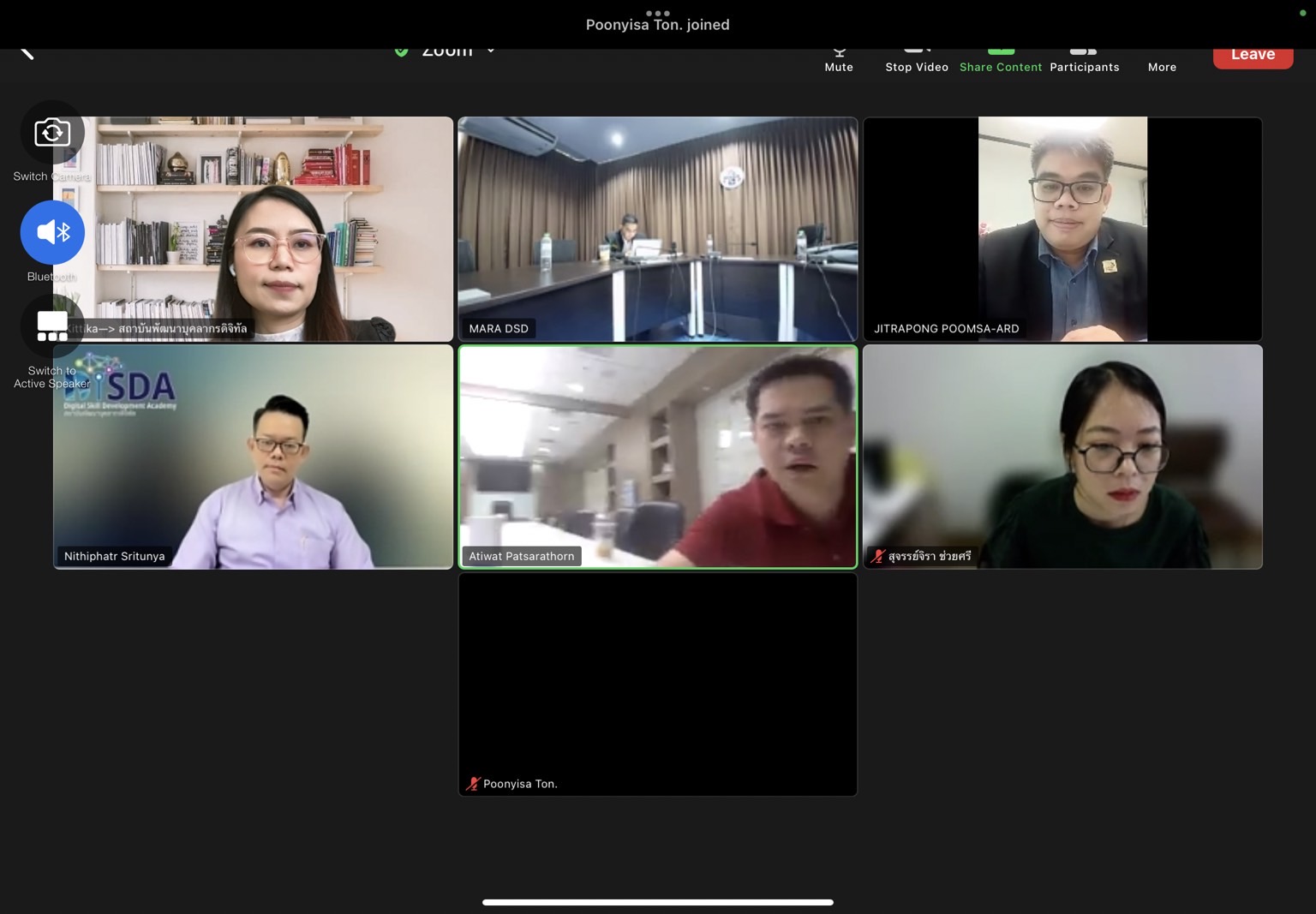Mute the microphone

click(839, 58)
